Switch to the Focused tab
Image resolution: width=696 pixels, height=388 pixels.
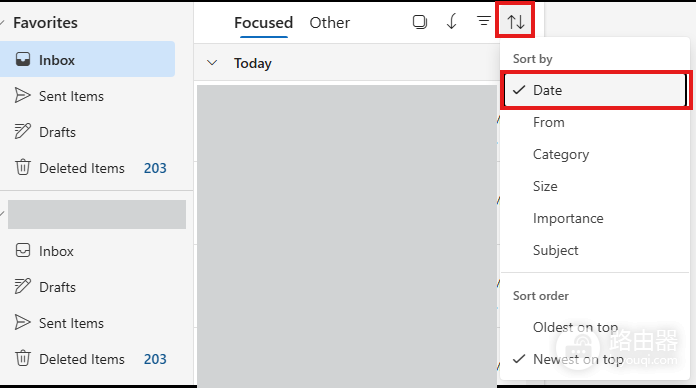point(264,23)
